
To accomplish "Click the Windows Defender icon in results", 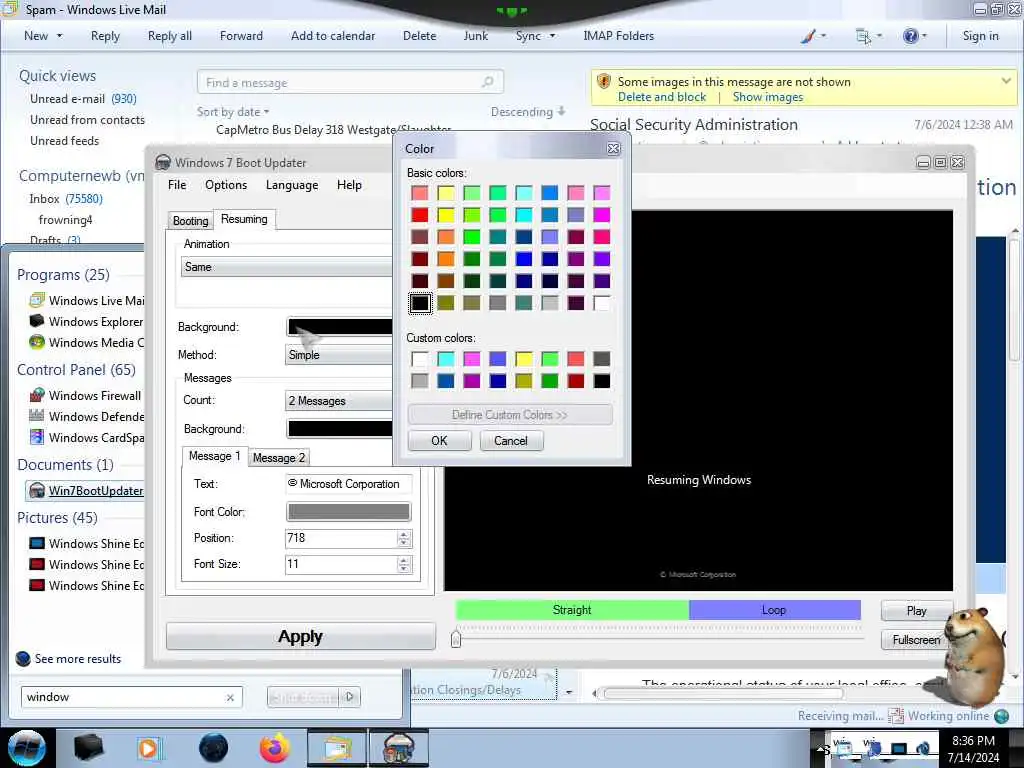I will pos(37,416).
